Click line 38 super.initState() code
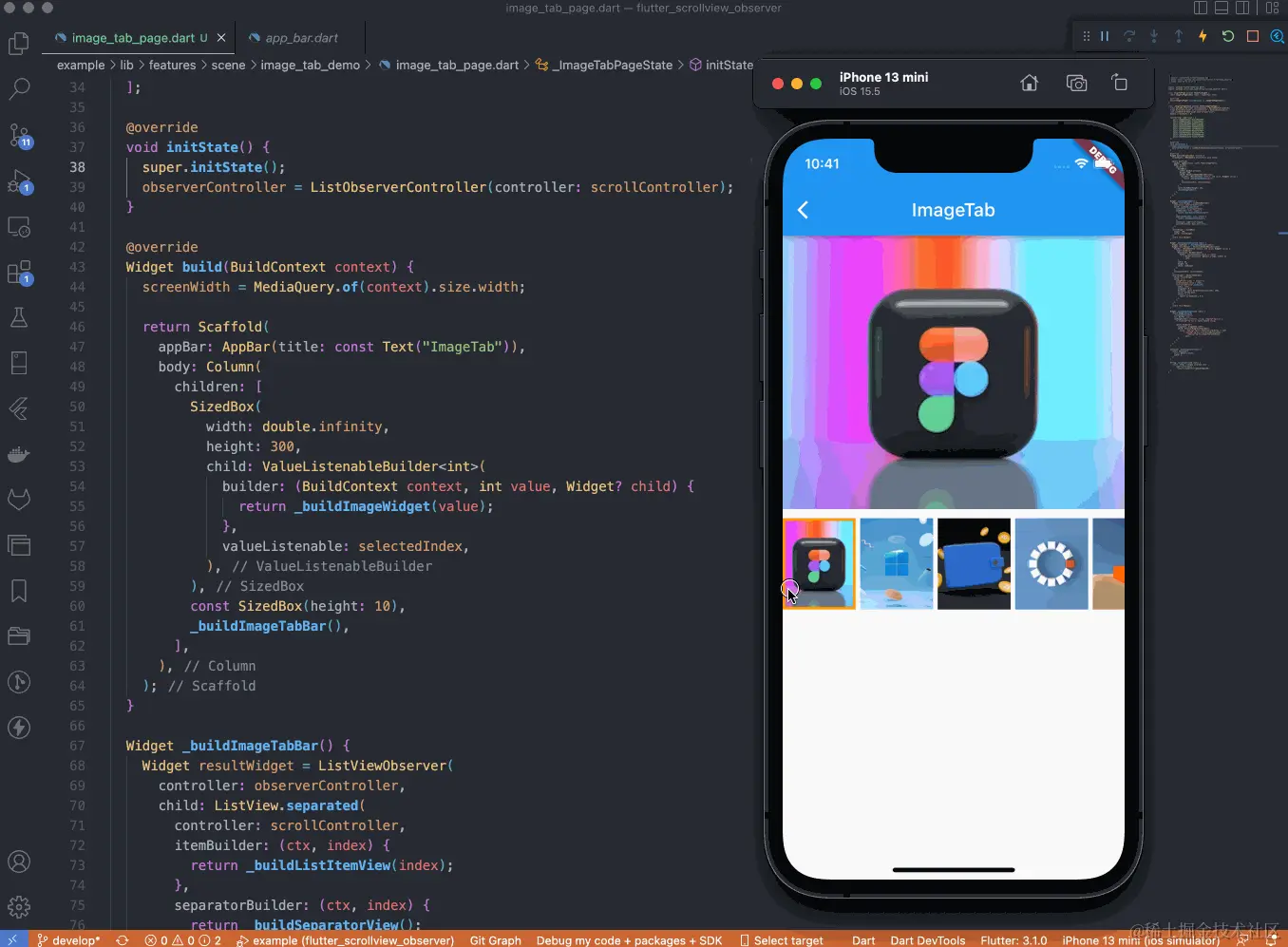 click(214, 167)
